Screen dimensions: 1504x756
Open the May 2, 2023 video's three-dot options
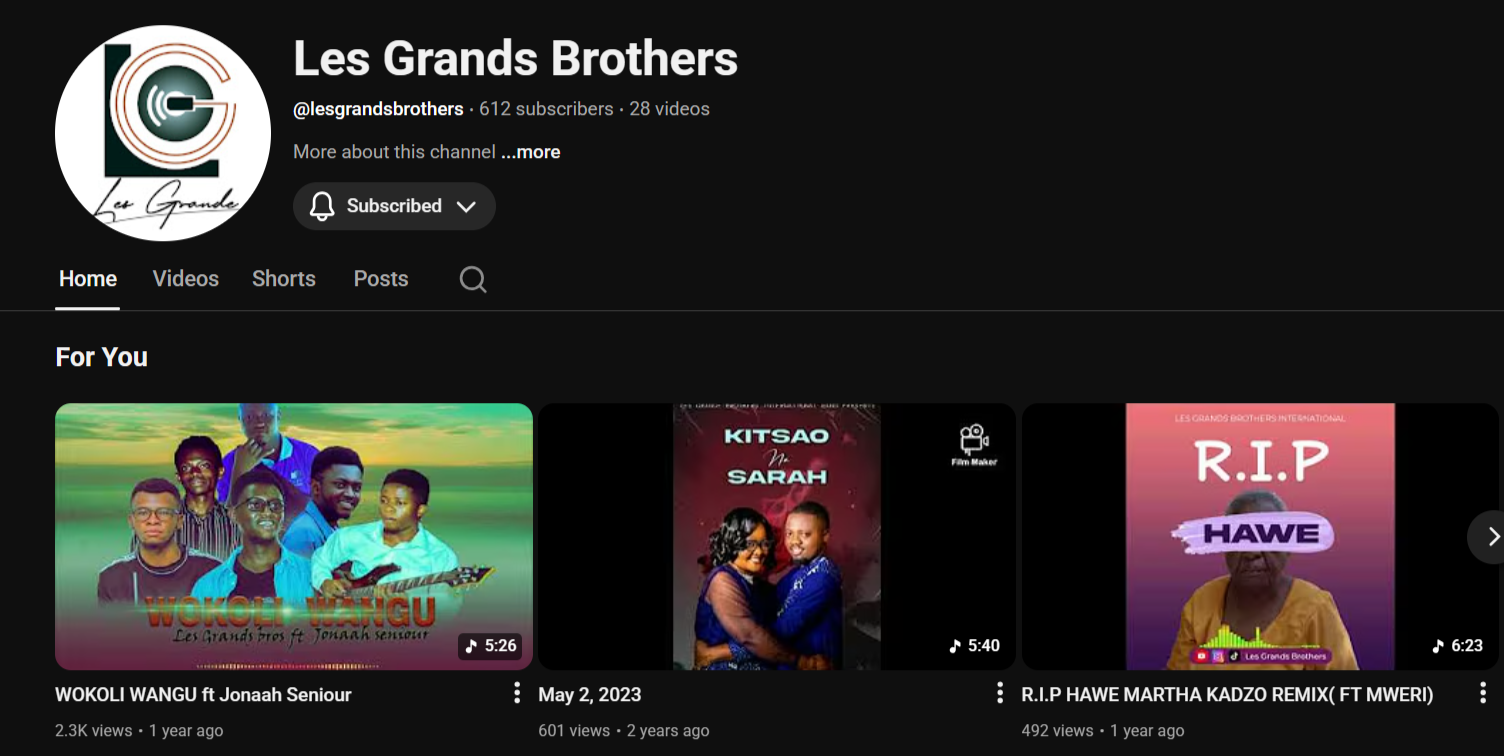click(999, 693)
